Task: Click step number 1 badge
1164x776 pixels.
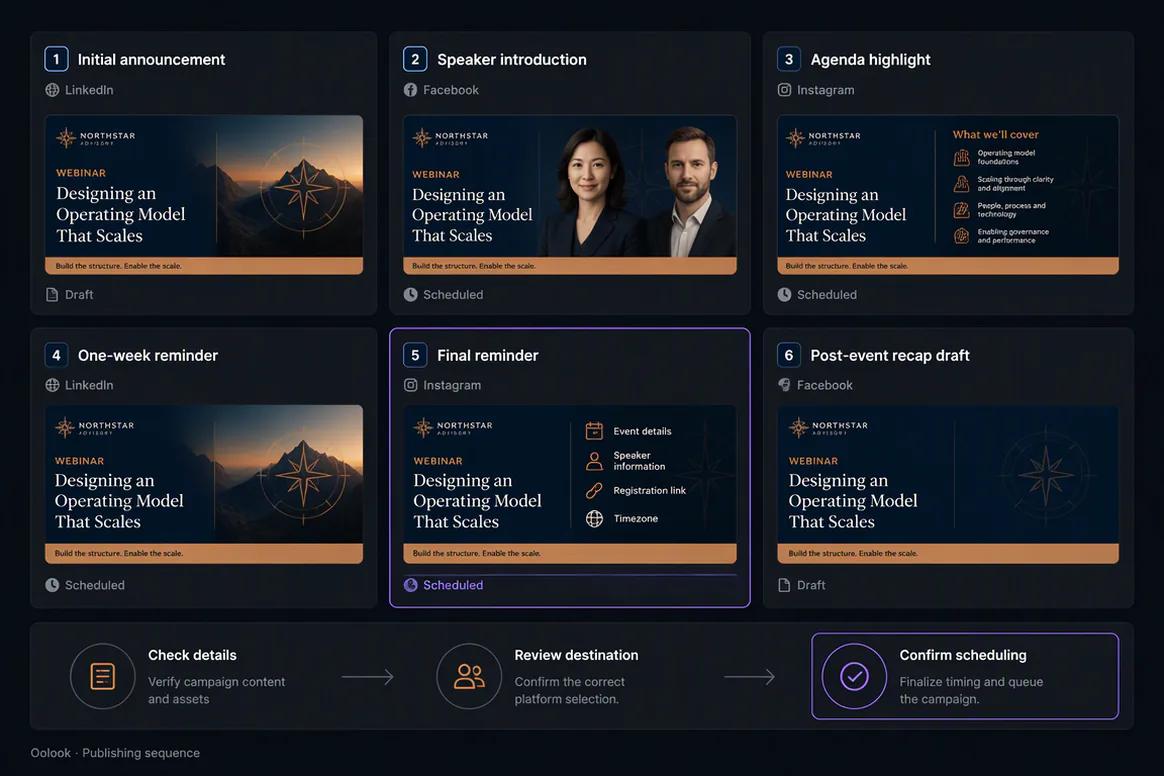Action: pos(56,59)
